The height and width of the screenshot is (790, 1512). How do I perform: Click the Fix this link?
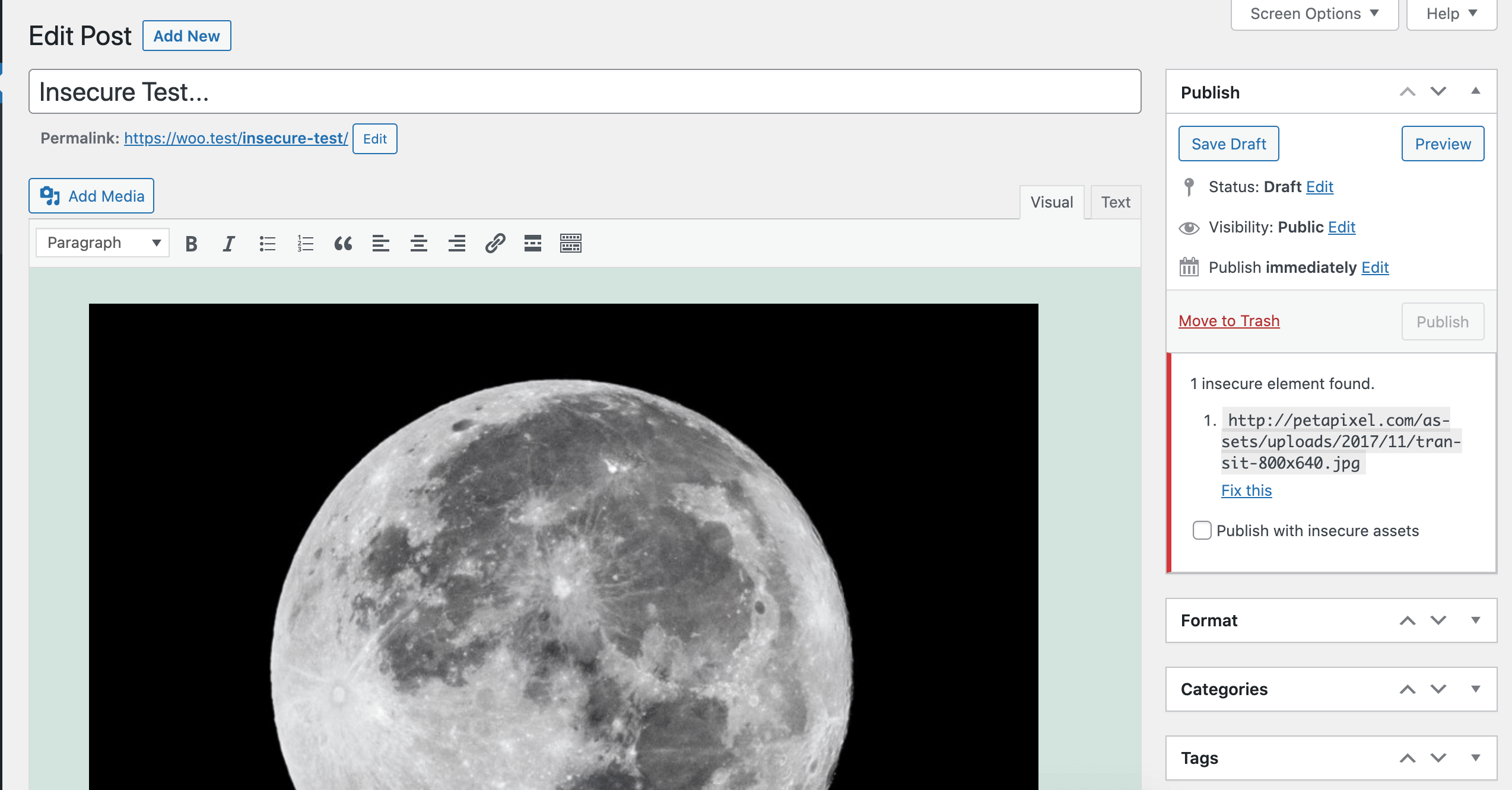1246,490
